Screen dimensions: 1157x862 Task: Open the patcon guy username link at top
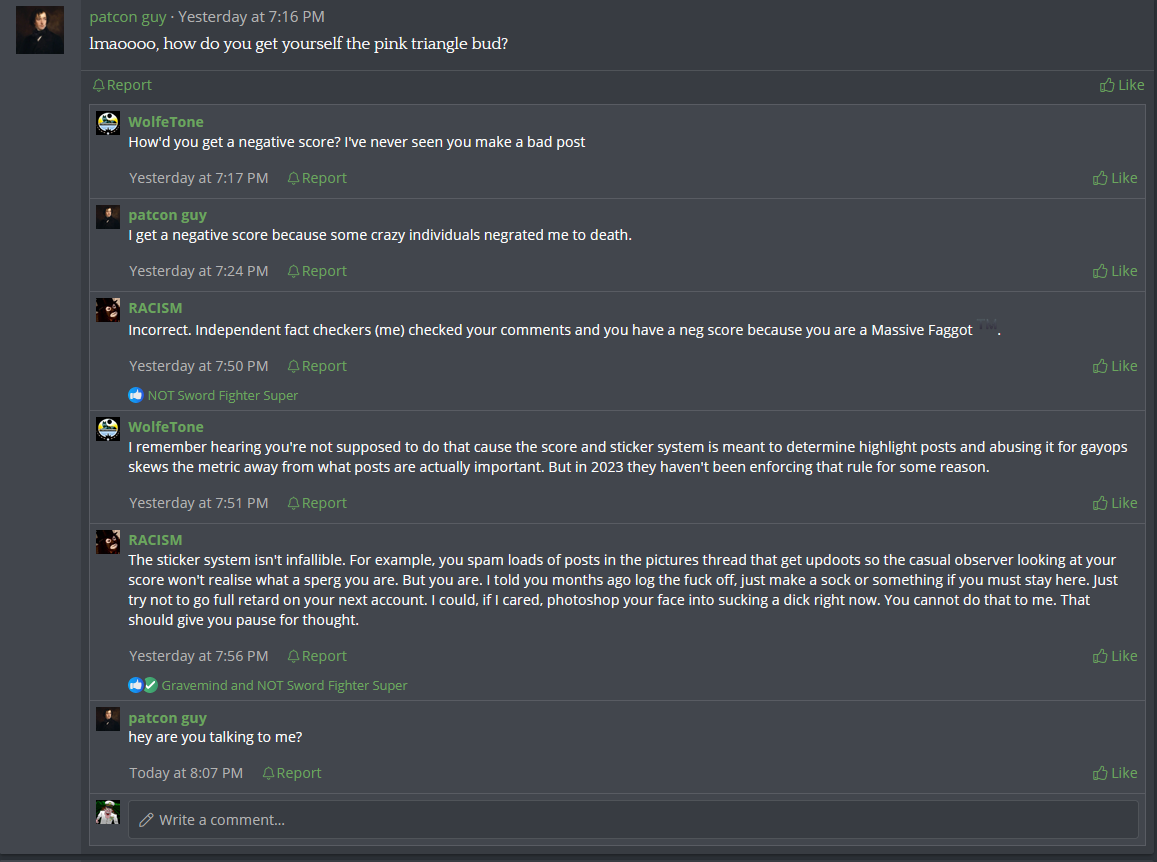click(x=128, y=17)
